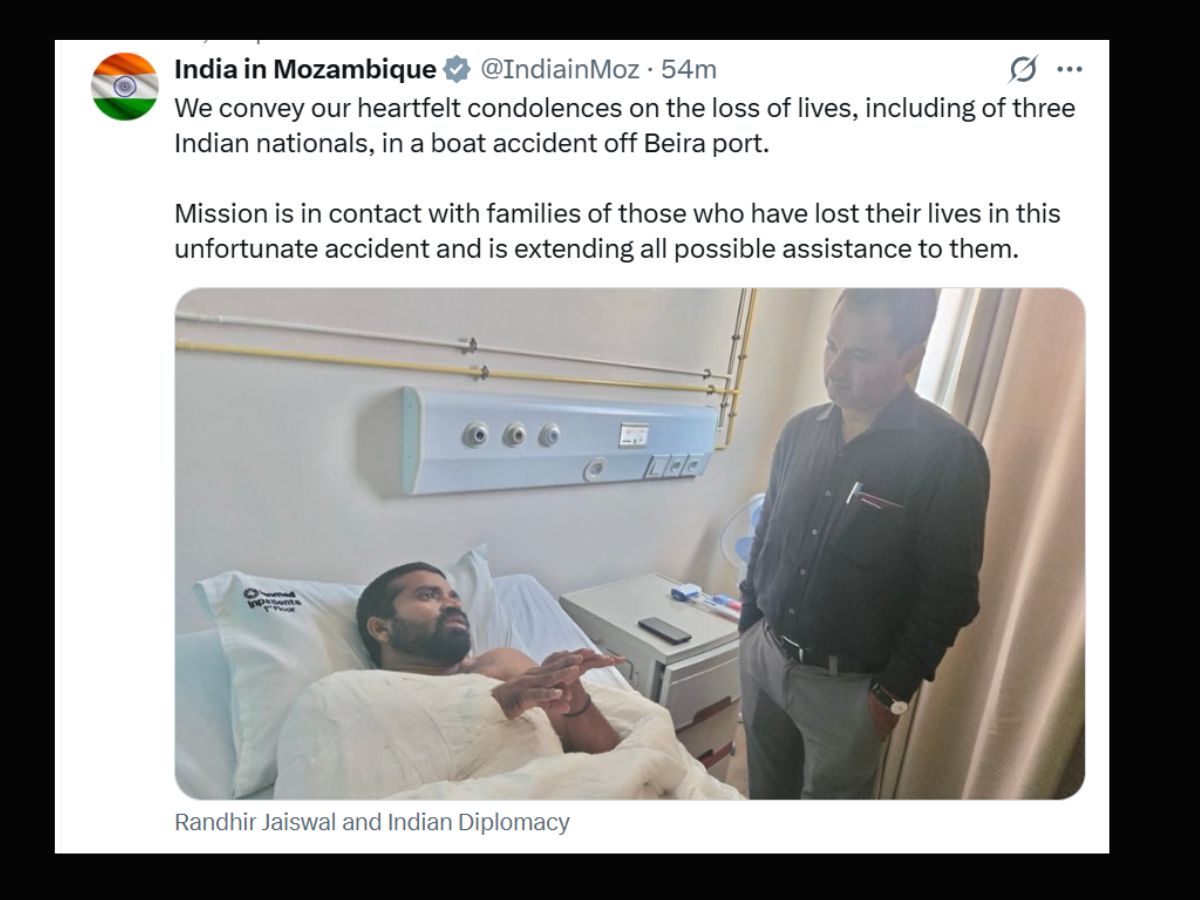Open the tweet via the 54m timestamp
1200x900 pixels.
(x=690, y=70)
